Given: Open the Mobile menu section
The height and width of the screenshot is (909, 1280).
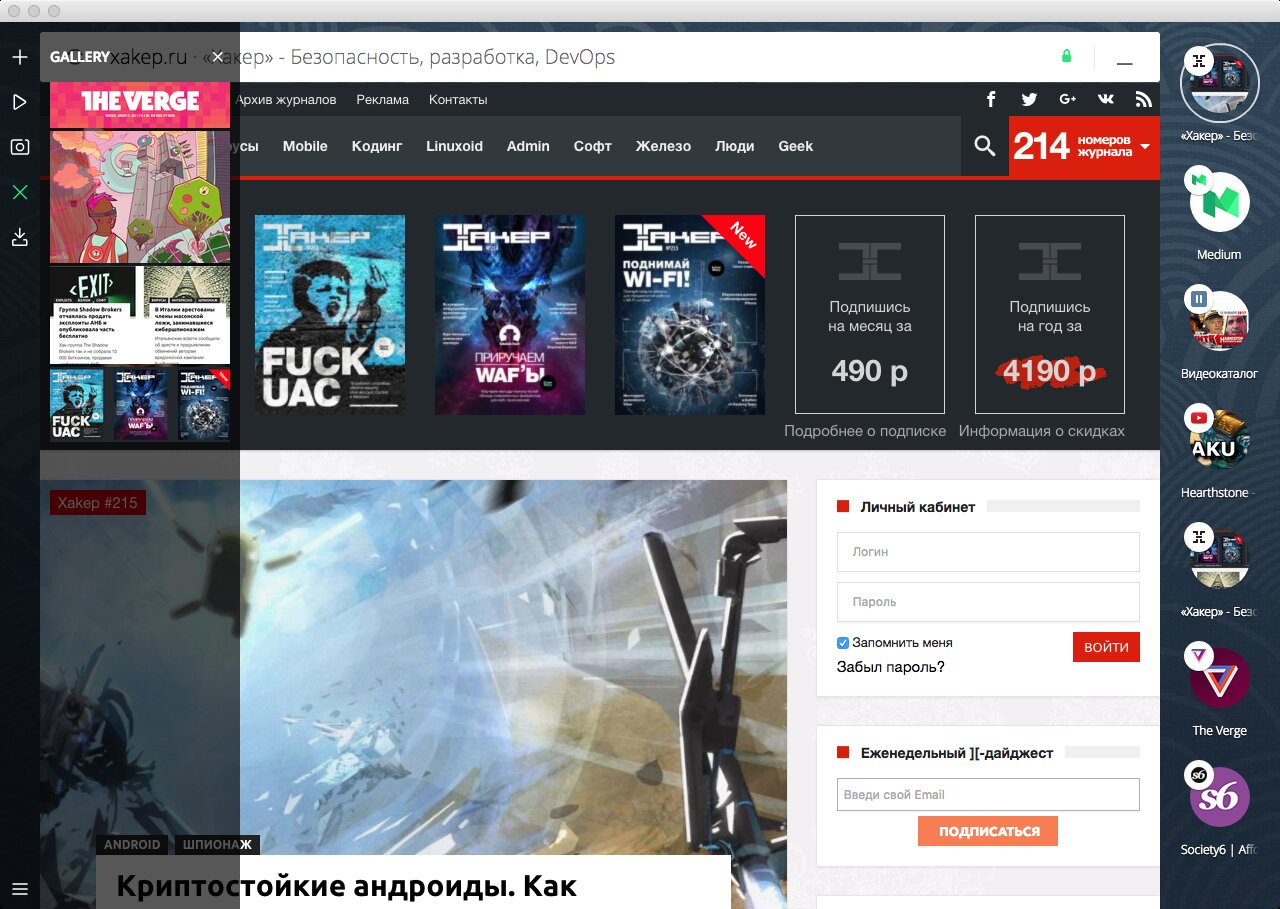Looking at the screenshot, I should tap(305, 146).
